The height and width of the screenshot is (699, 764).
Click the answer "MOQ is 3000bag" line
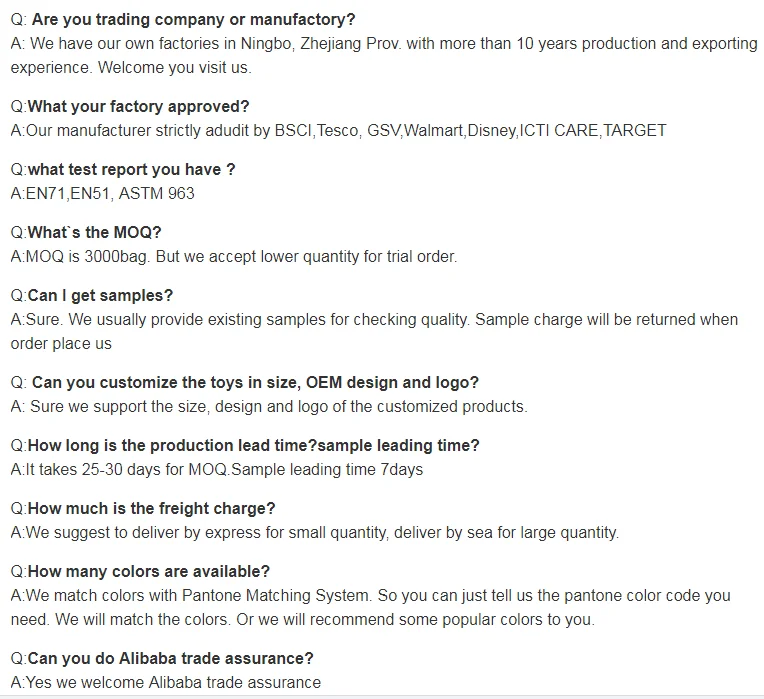click(x=233, y=257)
